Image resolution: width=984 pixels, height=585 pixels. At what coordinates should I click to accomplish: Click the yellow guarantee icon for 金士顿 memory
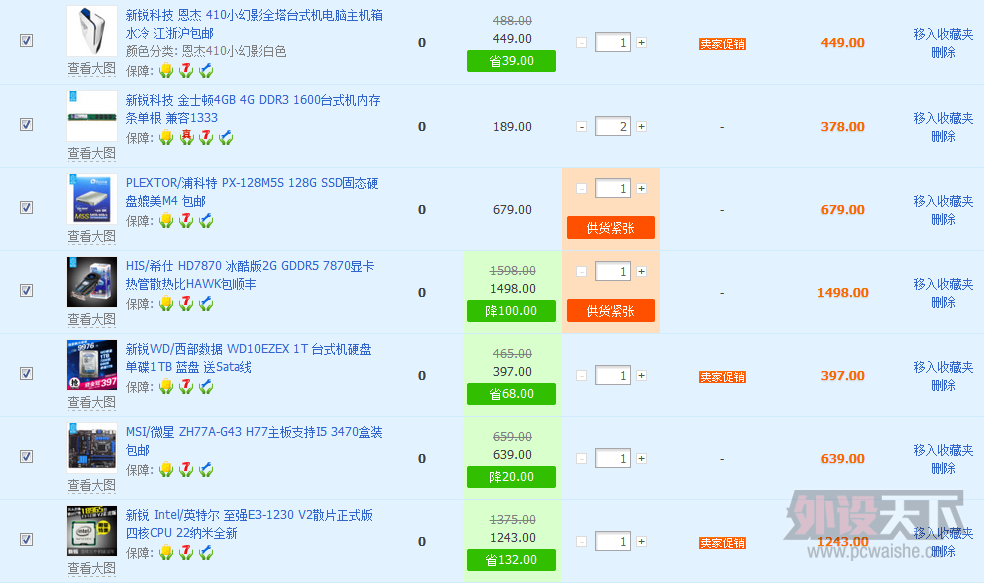pyautogui.click(x=166, y=137)
